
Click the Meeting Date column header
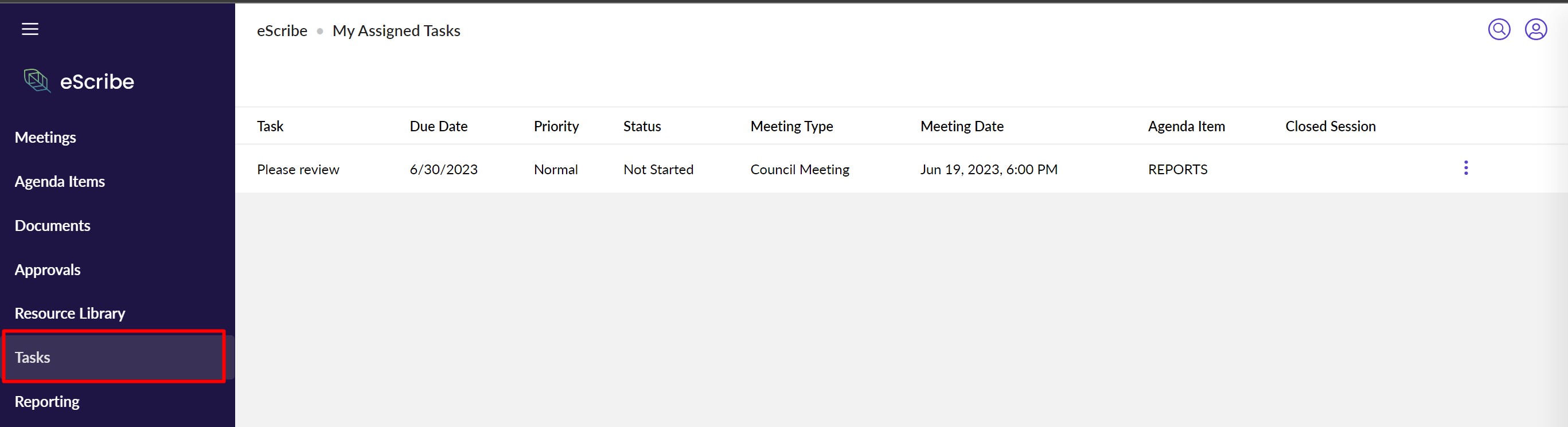click(x=962, y=127)
